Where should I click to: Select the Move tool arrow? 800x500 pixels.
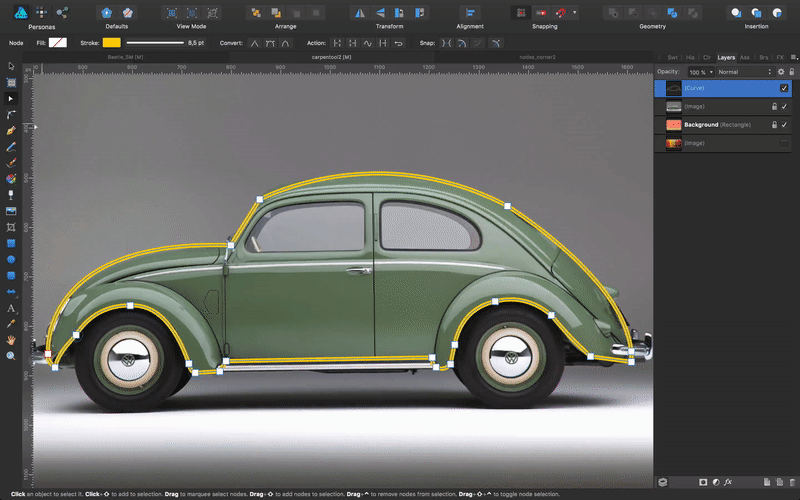[11, 66]
